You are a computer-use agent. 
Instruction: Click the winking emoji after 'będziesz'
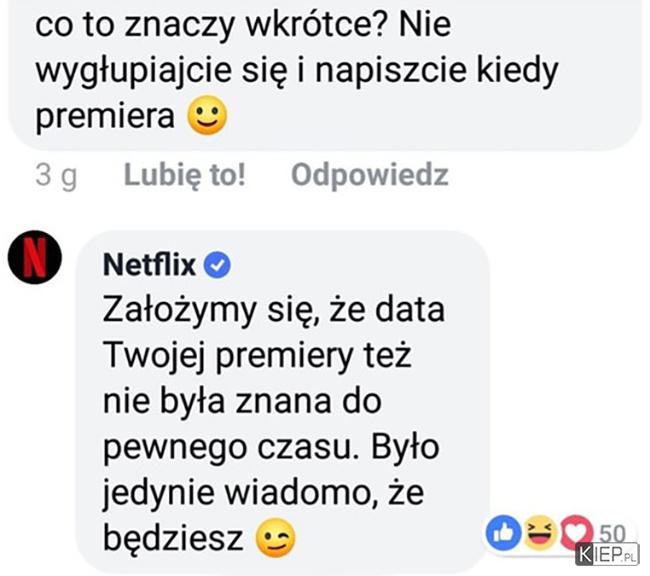click(276, 538)
